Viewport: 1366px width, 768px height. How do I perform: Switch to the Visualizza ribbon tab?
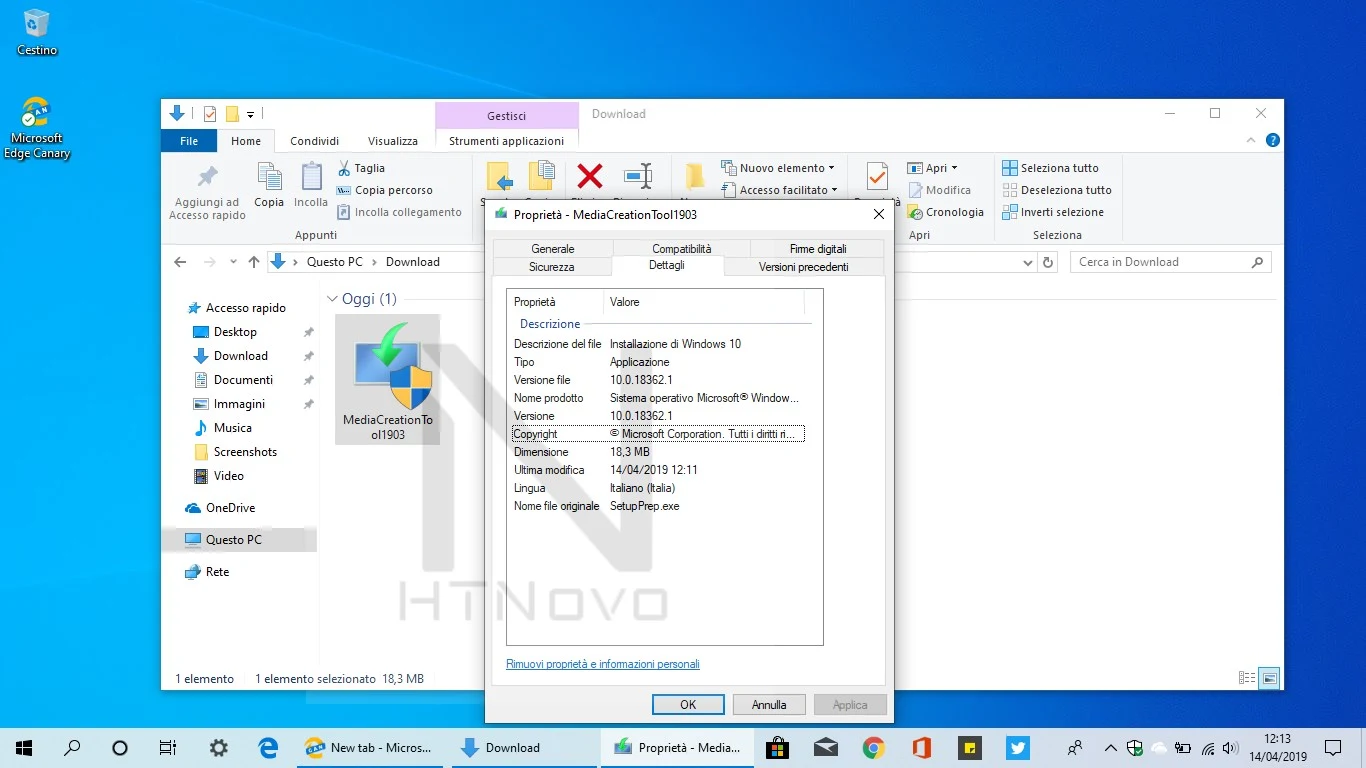(x=393, y=141)
